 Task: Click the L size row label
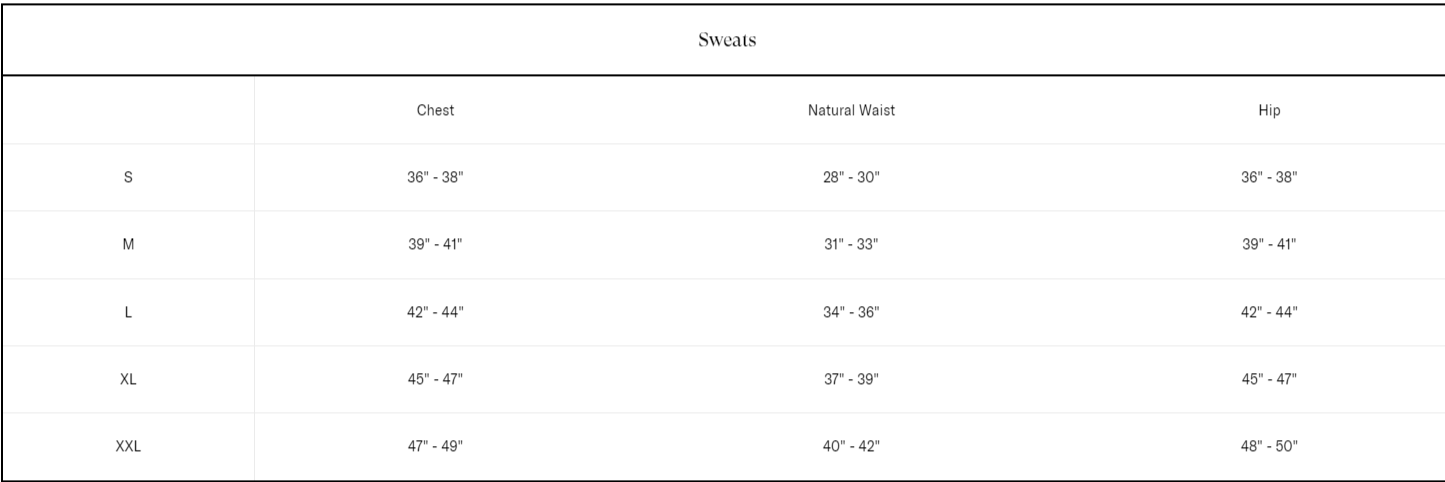point(128,312)
